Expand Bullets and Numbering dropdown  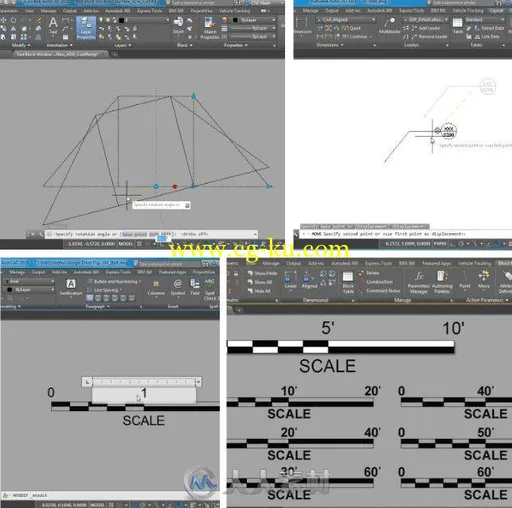click(115, 282)
